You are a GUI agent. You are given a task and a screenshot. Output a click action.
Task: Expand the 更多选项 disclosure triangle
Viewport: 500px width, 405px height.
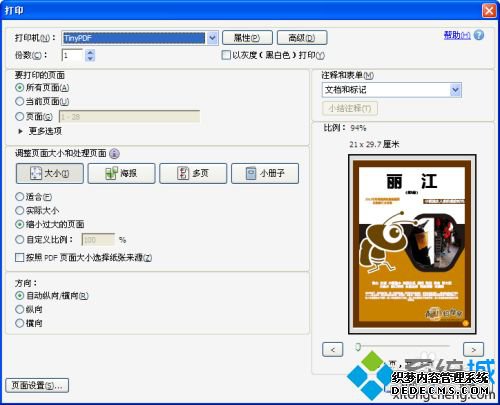click(20, 131)
